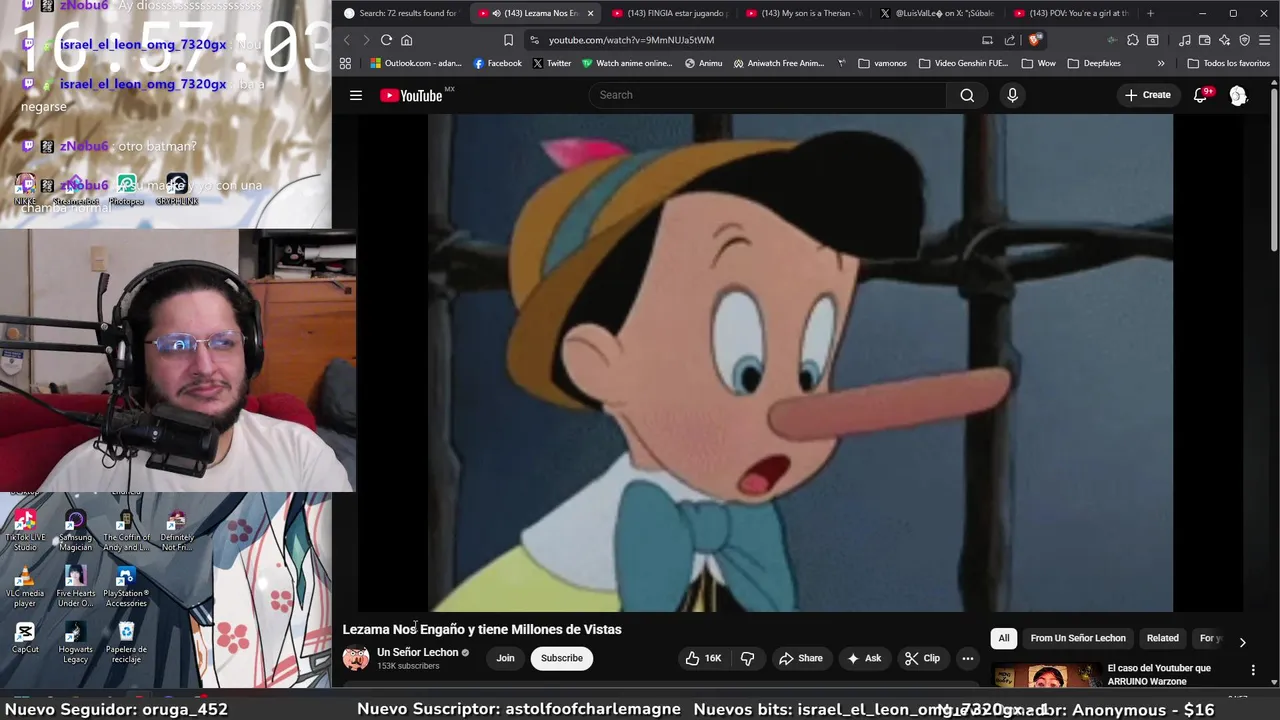Viewport: 1280px width, 720px height.
Task: Open the vamonos bookmarks folder
Action: 882,63
